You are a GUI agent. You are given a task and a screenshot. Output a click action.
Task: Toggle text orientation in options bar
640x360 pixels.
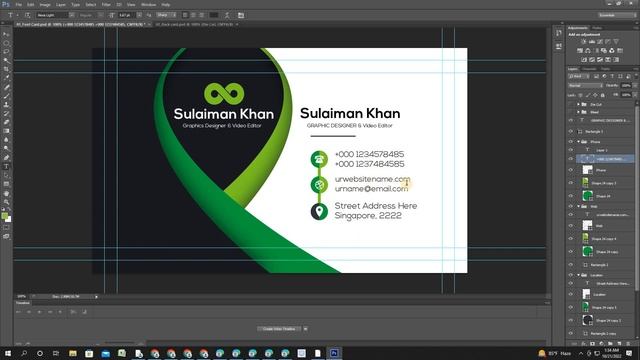[27, 15]
